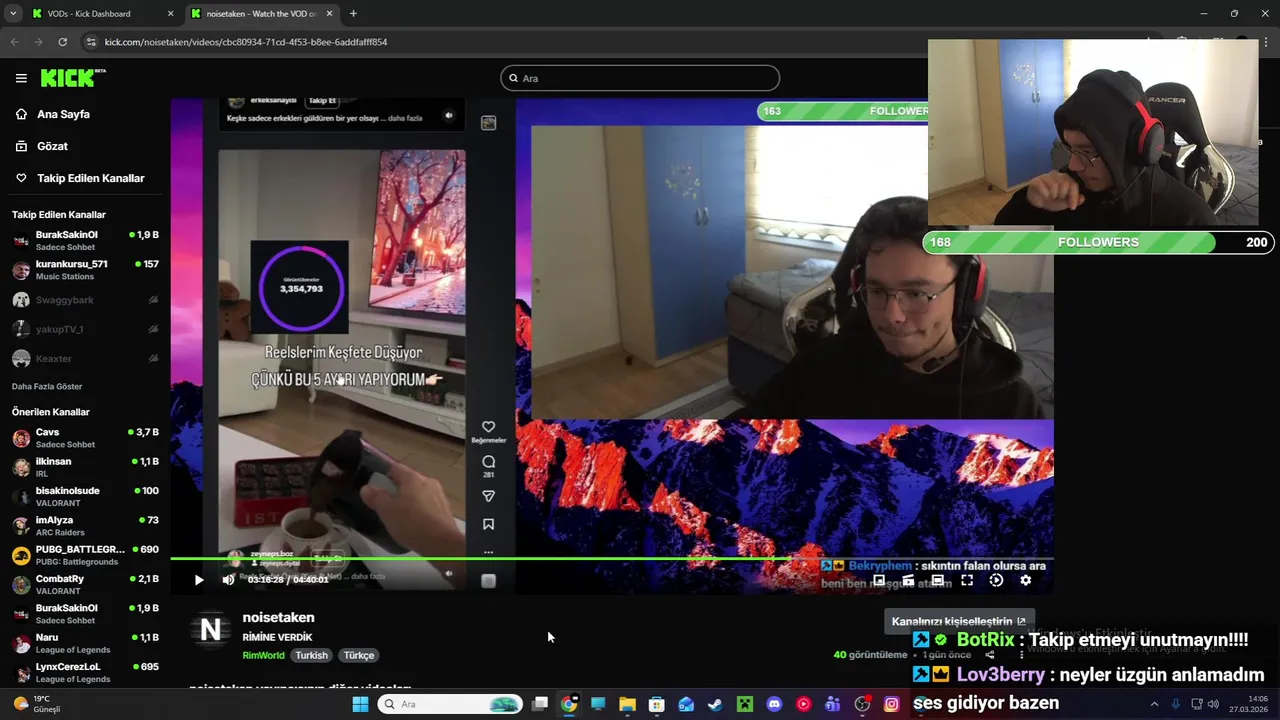
Task: Click Kanalınızı kişiselleştirin button
Action: coord(958,621)
